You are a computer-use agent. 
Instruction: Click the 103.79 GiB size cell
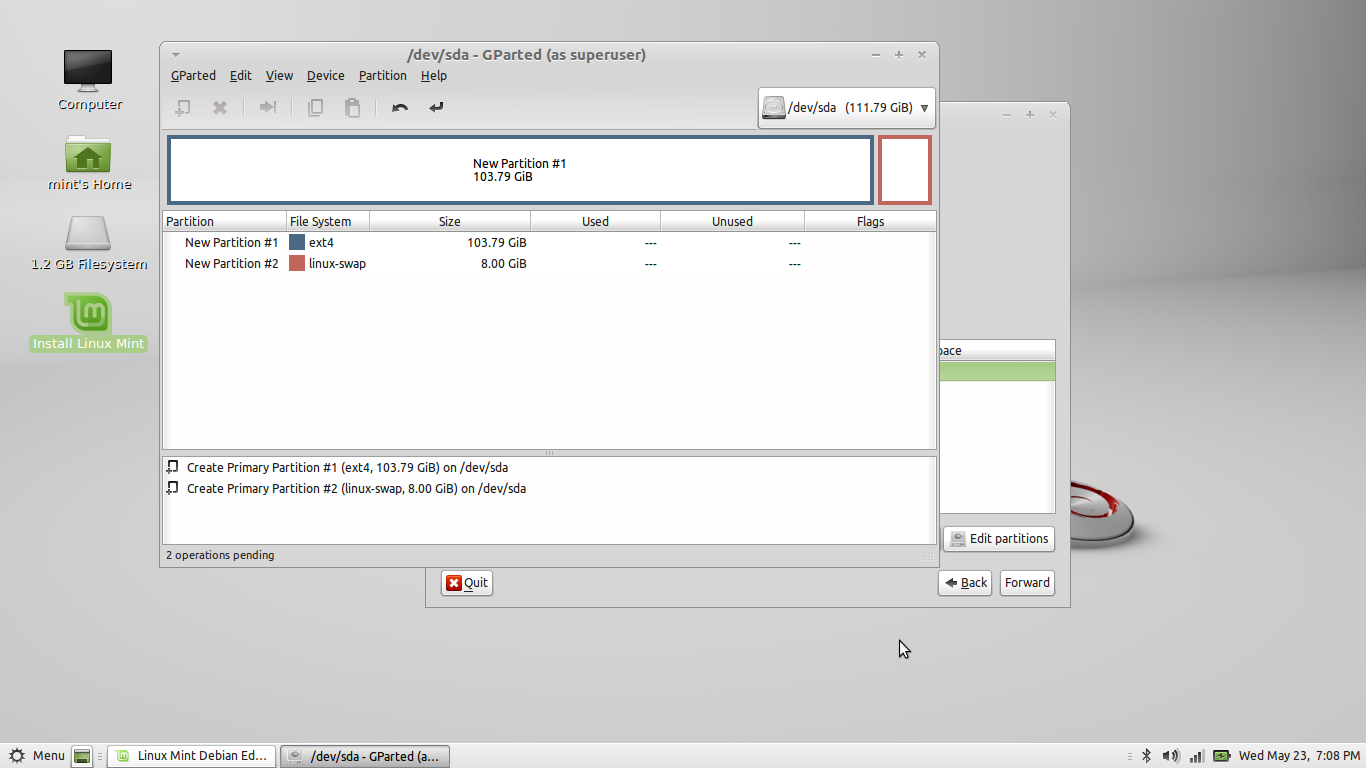(496, 242)
